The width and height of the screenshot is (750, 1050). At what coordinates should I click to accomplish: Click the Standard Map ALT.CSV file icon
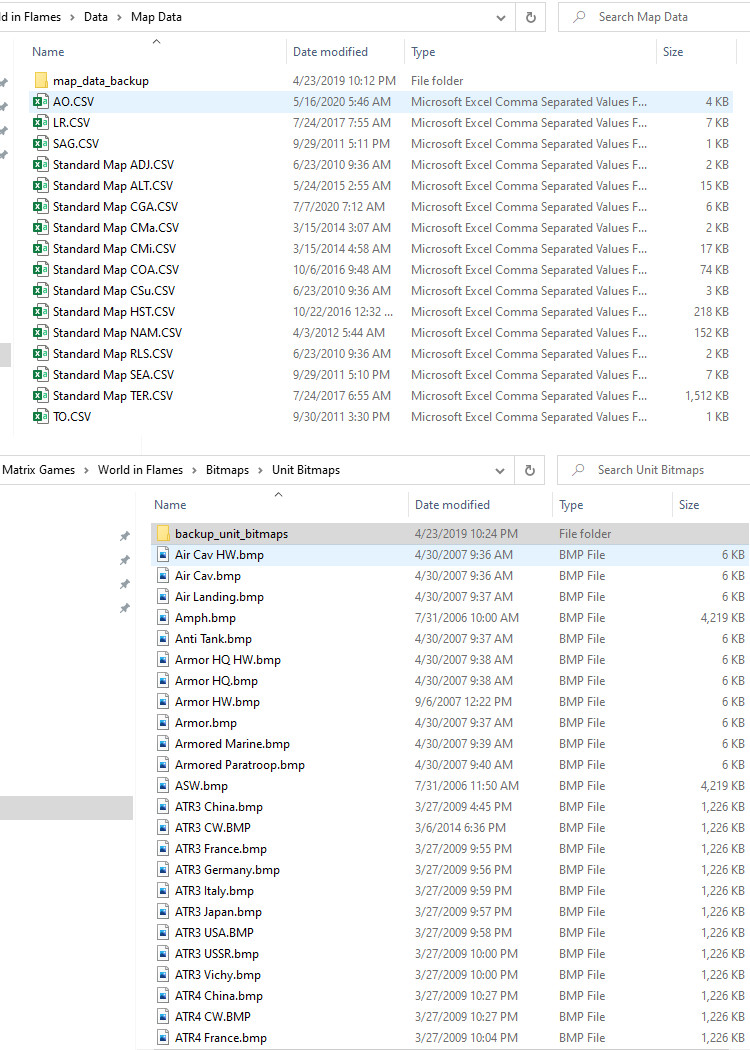pyautogui.click(x=41, y=185)
